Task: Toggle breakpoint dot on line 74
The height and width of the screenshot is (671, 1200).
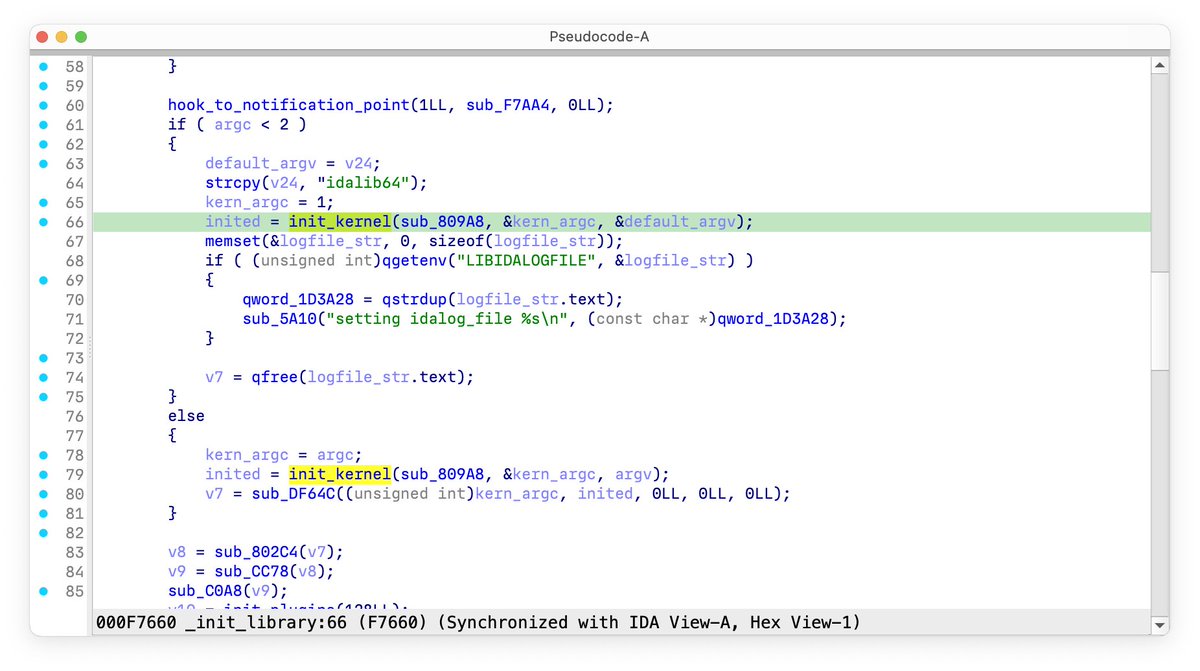Action: point(43,377)
